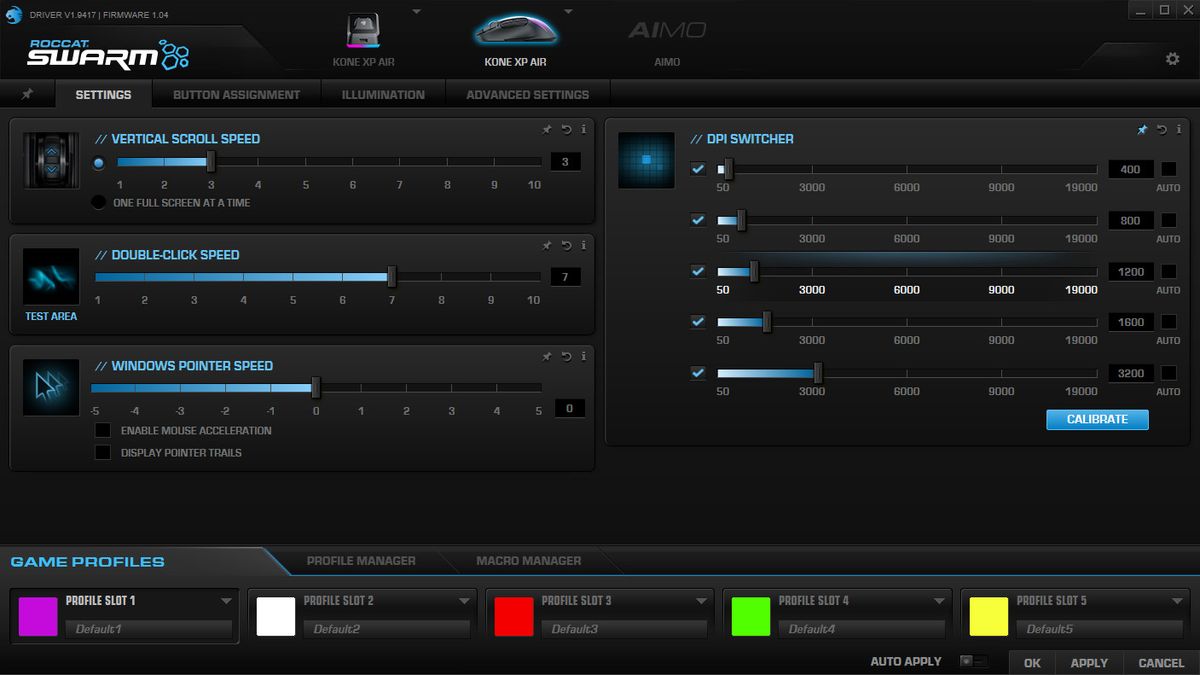The image size is (1200, 675).
Task: Click the 1200 DPI value field
Action: [1130, 271]
